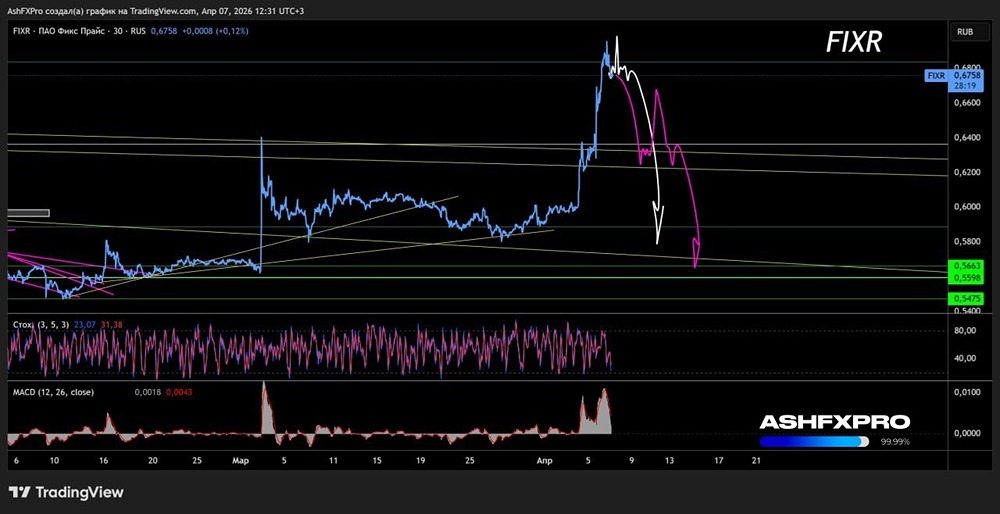
Task: Click the 0,6800 price axis label
Action: pyautogui.click(x=967, y=67)
